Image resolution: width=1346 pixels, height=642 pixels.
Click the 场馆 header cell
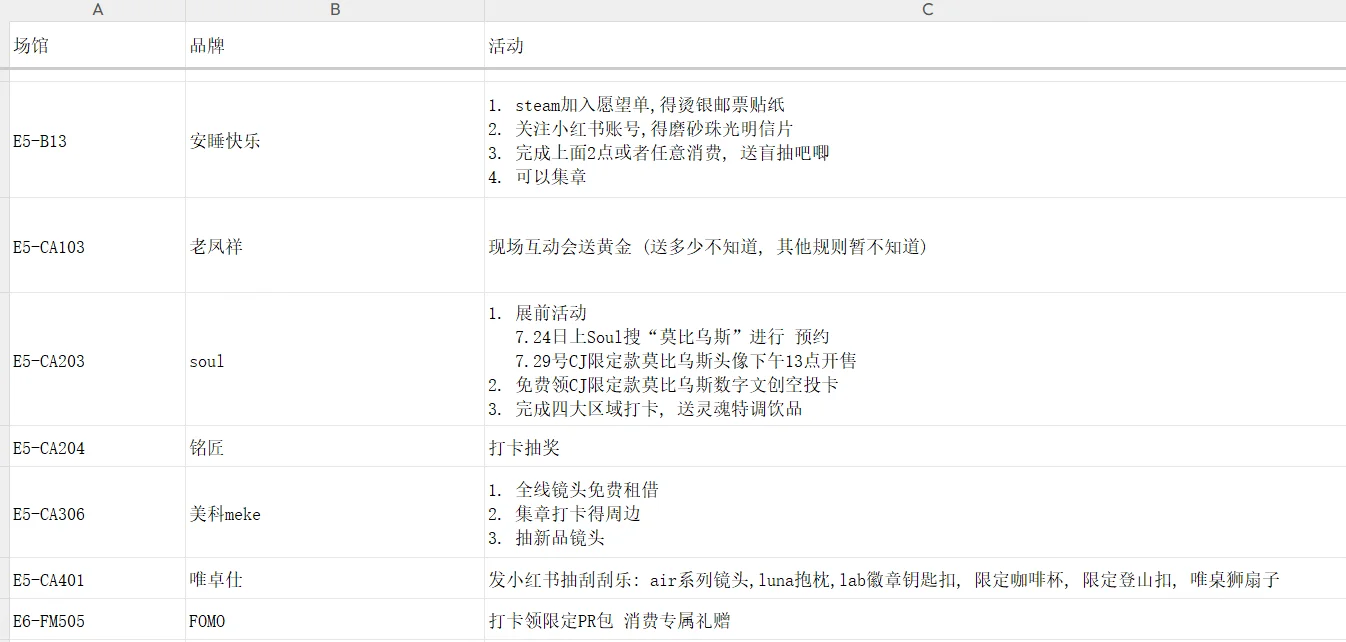coord(97,46)
